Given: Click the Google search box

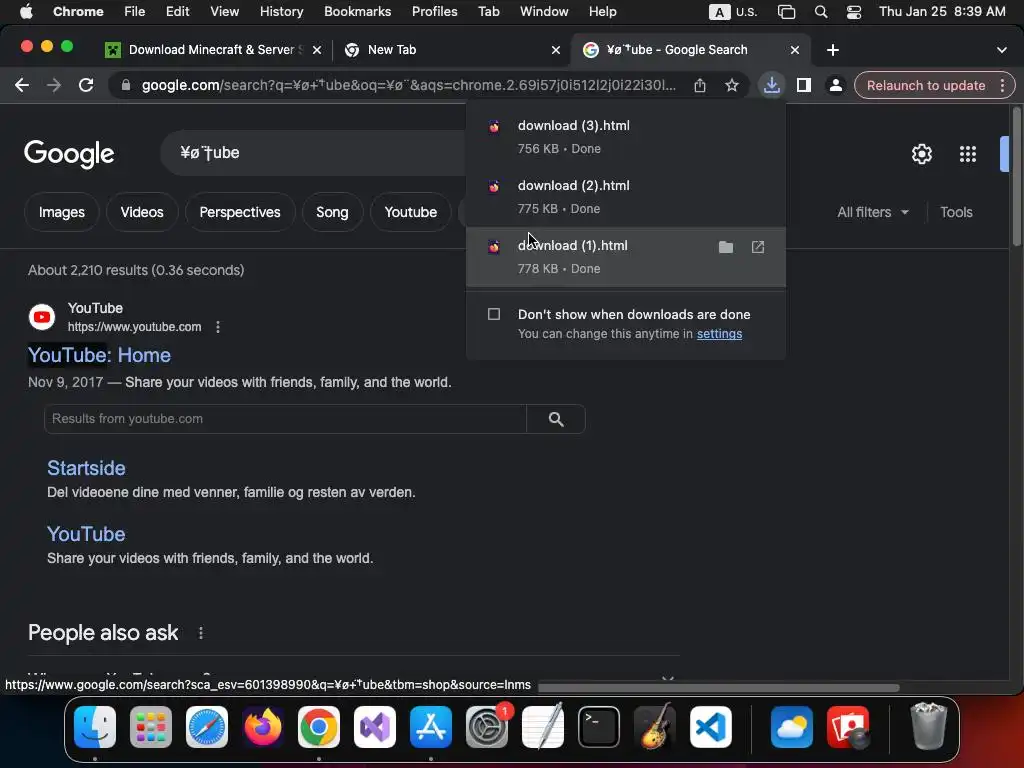Looking at the screenshot, I should (313, 153).
